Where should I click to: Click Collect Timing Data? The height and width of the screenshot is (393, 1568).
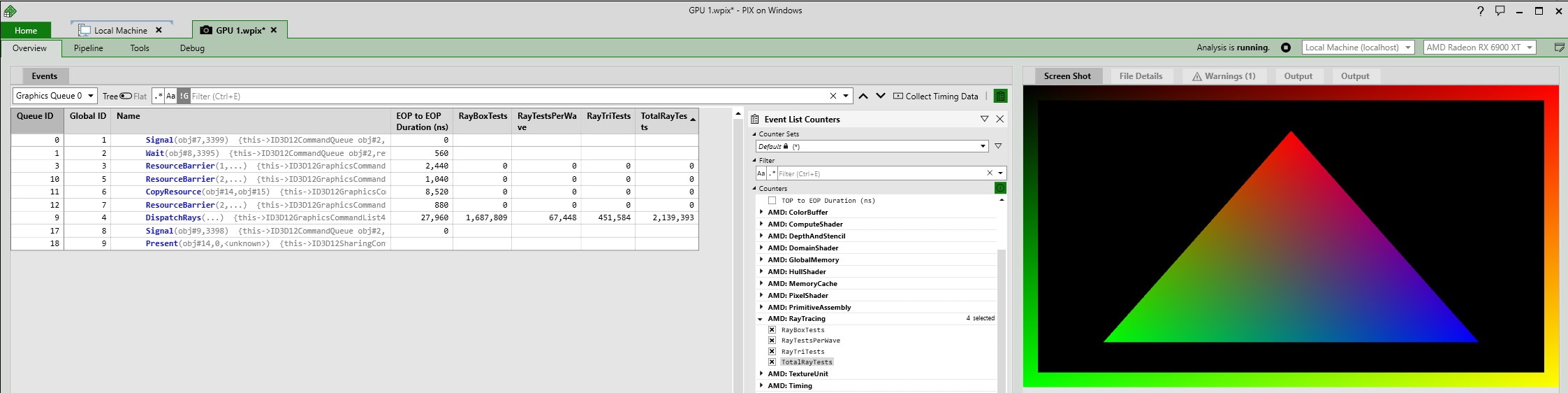click(x=936, y=97)
